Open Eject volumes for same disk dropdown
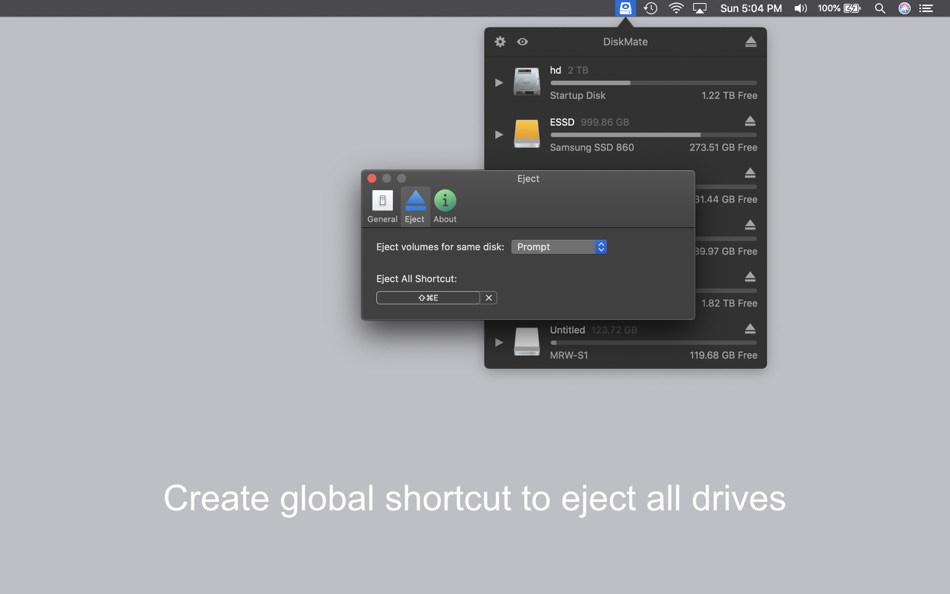950x594 pixels. 559,247
